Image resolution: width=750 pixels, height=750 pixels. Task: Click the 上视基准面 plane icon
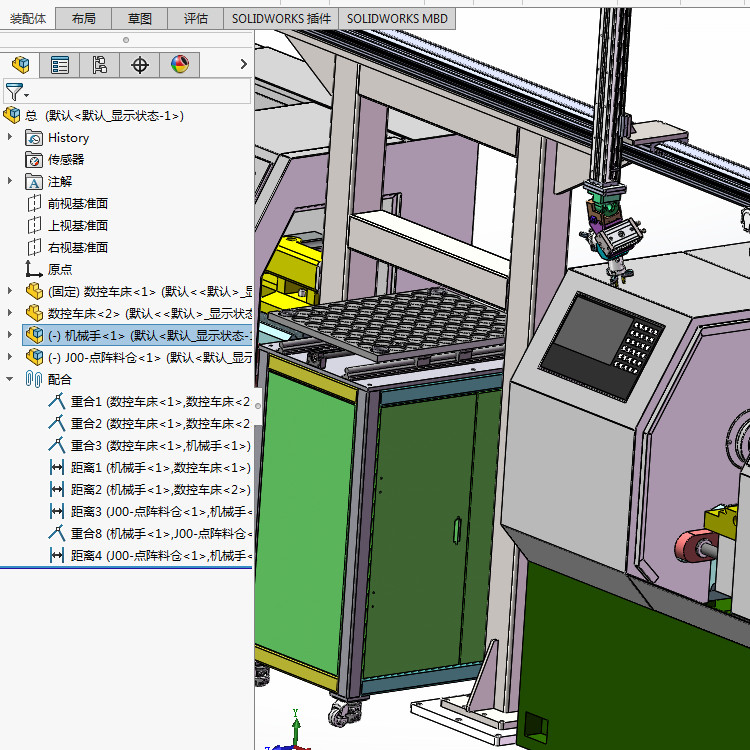(x=34, y=226)
